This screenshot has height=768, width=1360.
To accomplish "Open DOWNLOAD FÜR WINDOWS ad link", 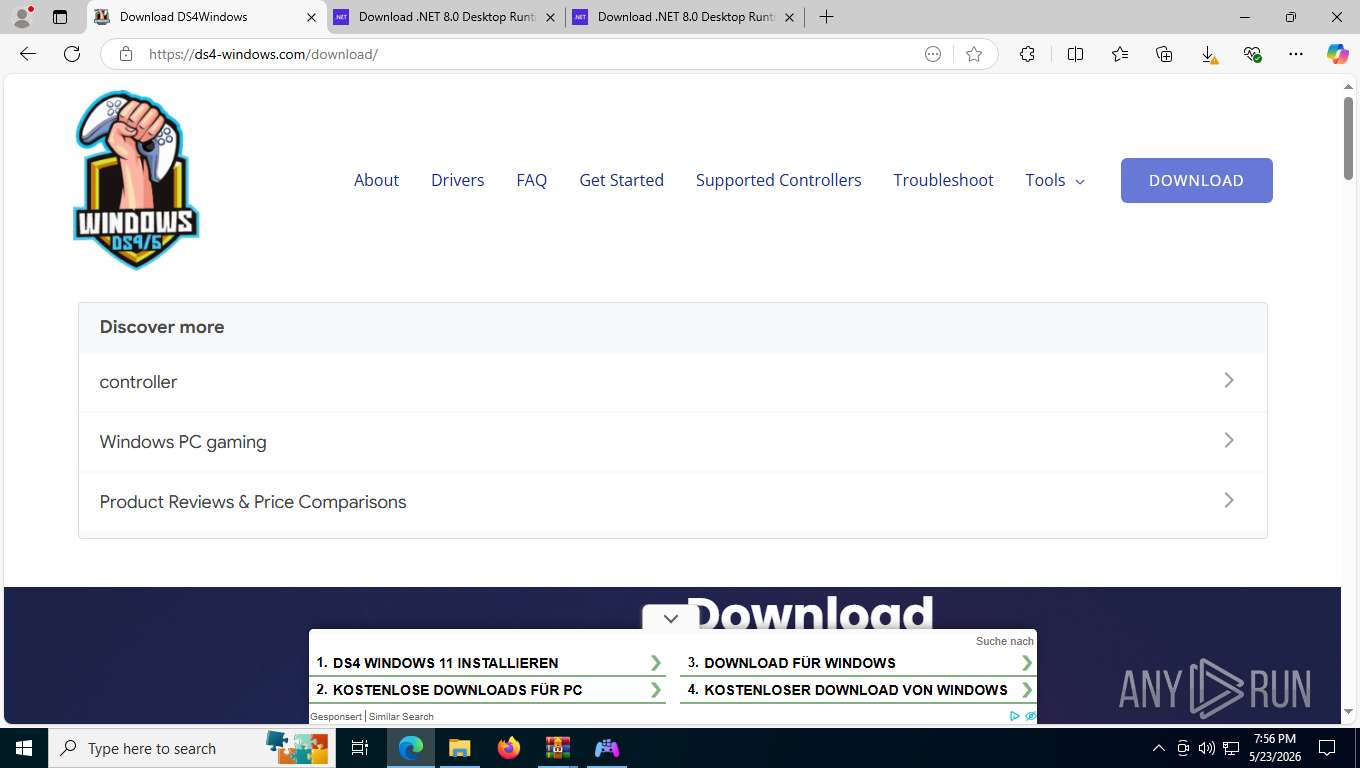I will pos(858,663).
